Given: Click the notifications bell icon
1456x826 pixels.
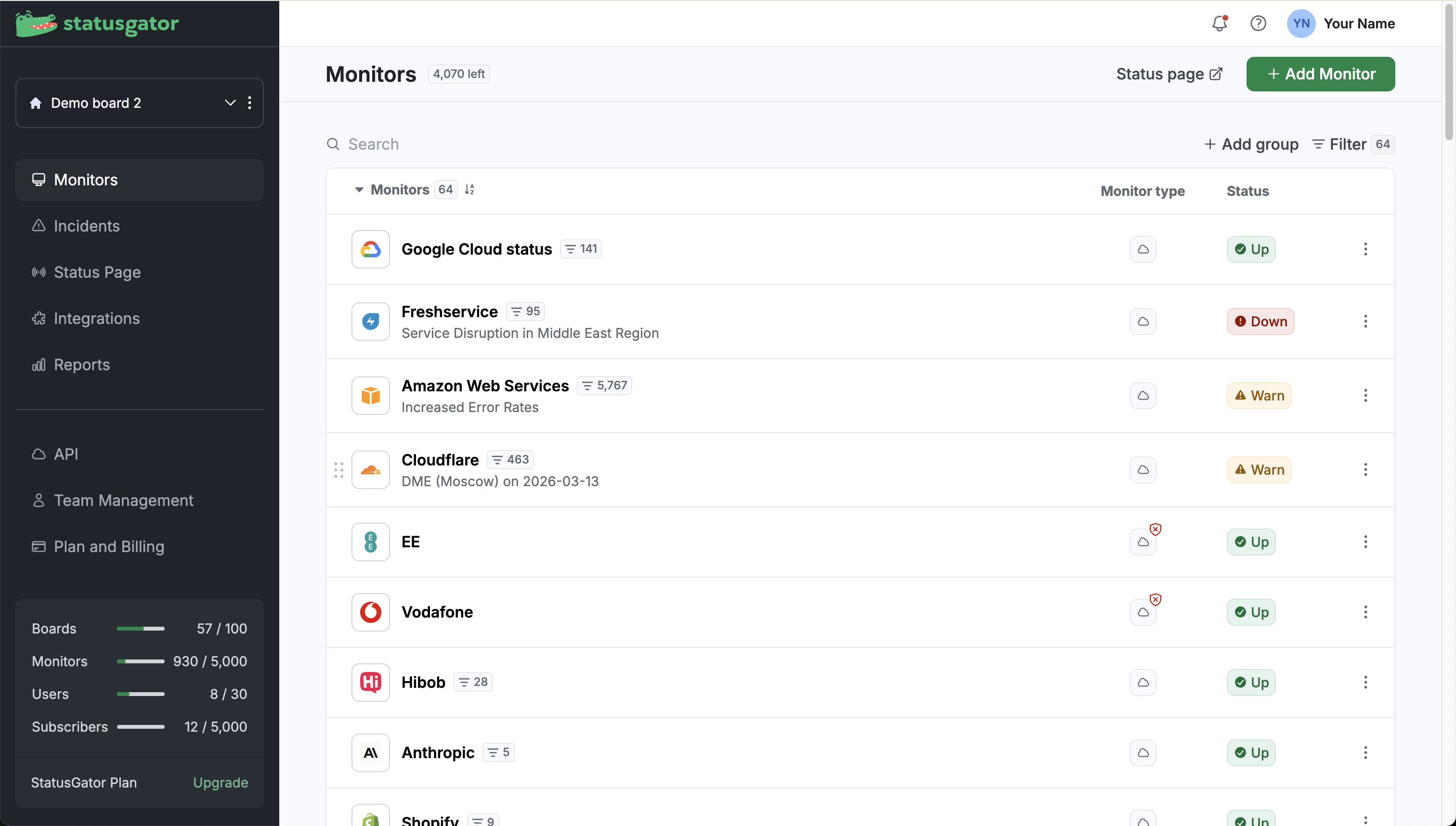Looking at the screenshot, I should pos(1219,23).
